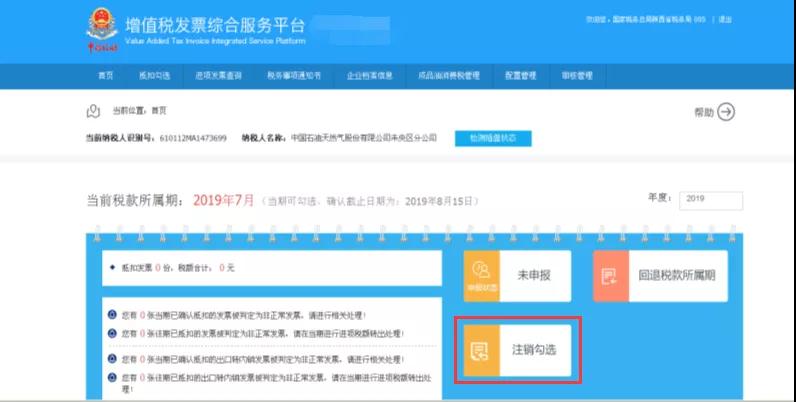The height and width of the screenshot is (402, 796).
Task: Open the 抵扣勾选 navigation tab
Action: click(154, 76)
